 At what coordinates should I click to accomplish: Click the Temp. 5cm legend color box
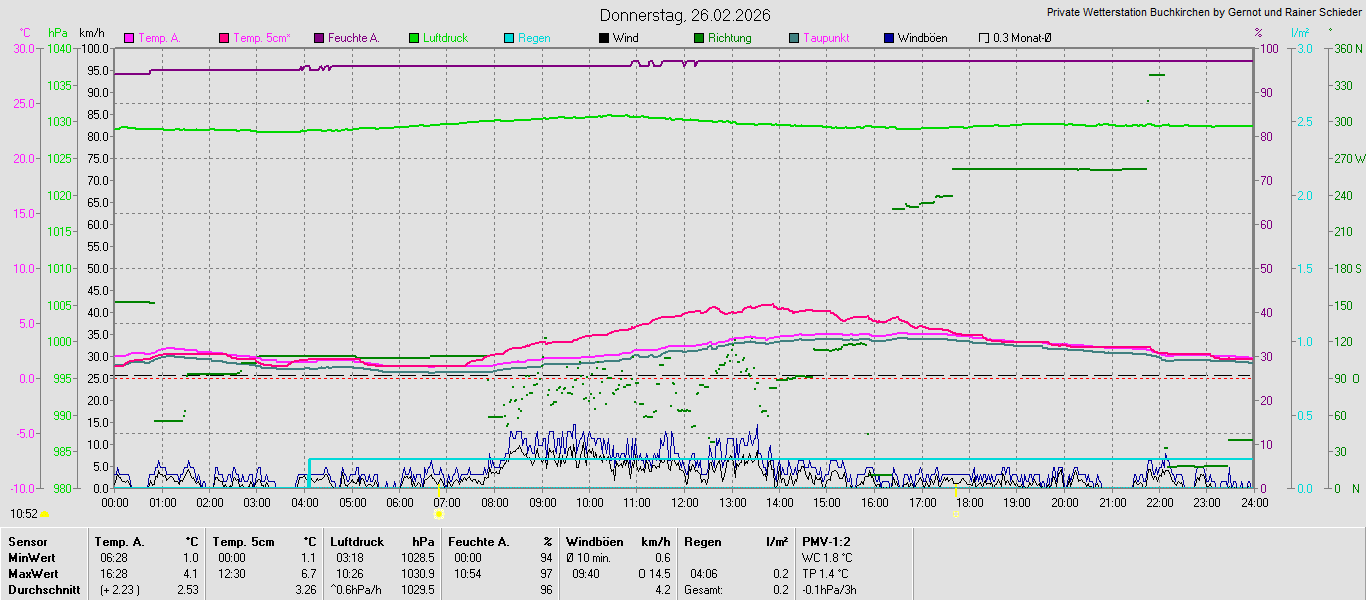click(224, 38)
